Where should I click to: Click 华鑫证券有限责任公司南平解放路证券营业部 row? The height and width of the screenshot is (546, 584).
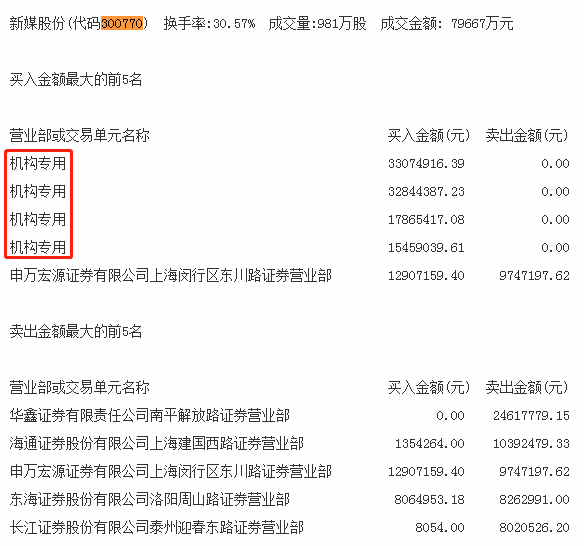(x=289, y=416)
